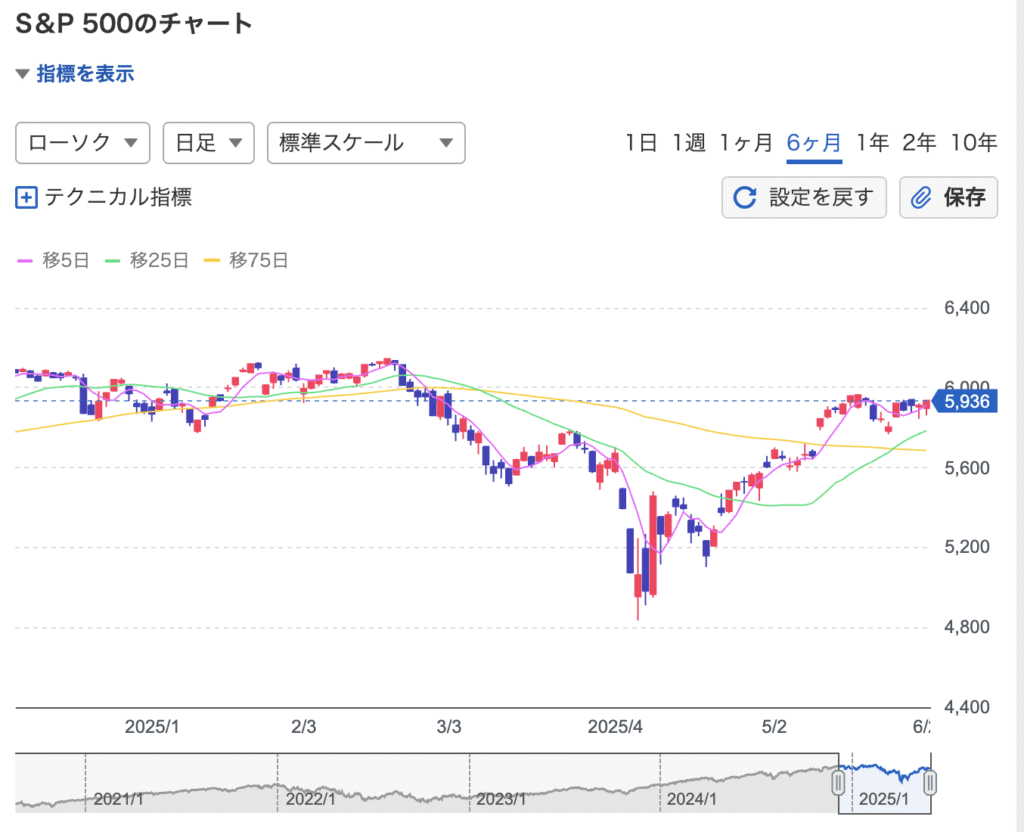
Task: Click the yellow 移75日 legend line swatch
Action: pos(212,261)
